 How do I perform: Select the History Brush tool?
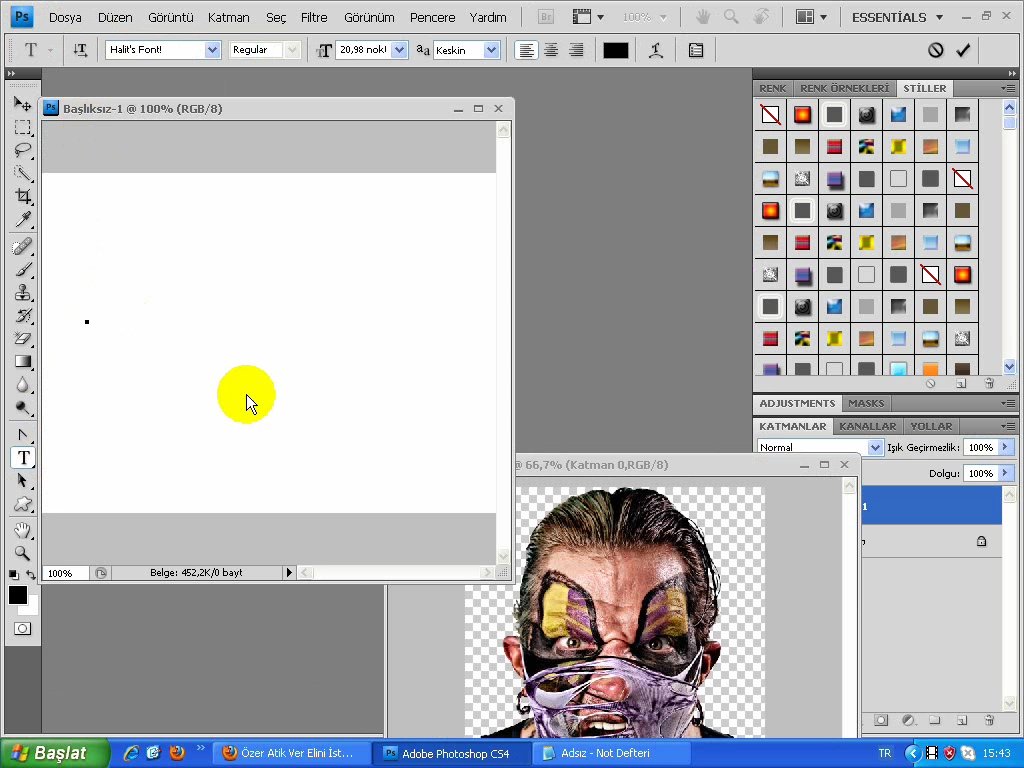23,315
